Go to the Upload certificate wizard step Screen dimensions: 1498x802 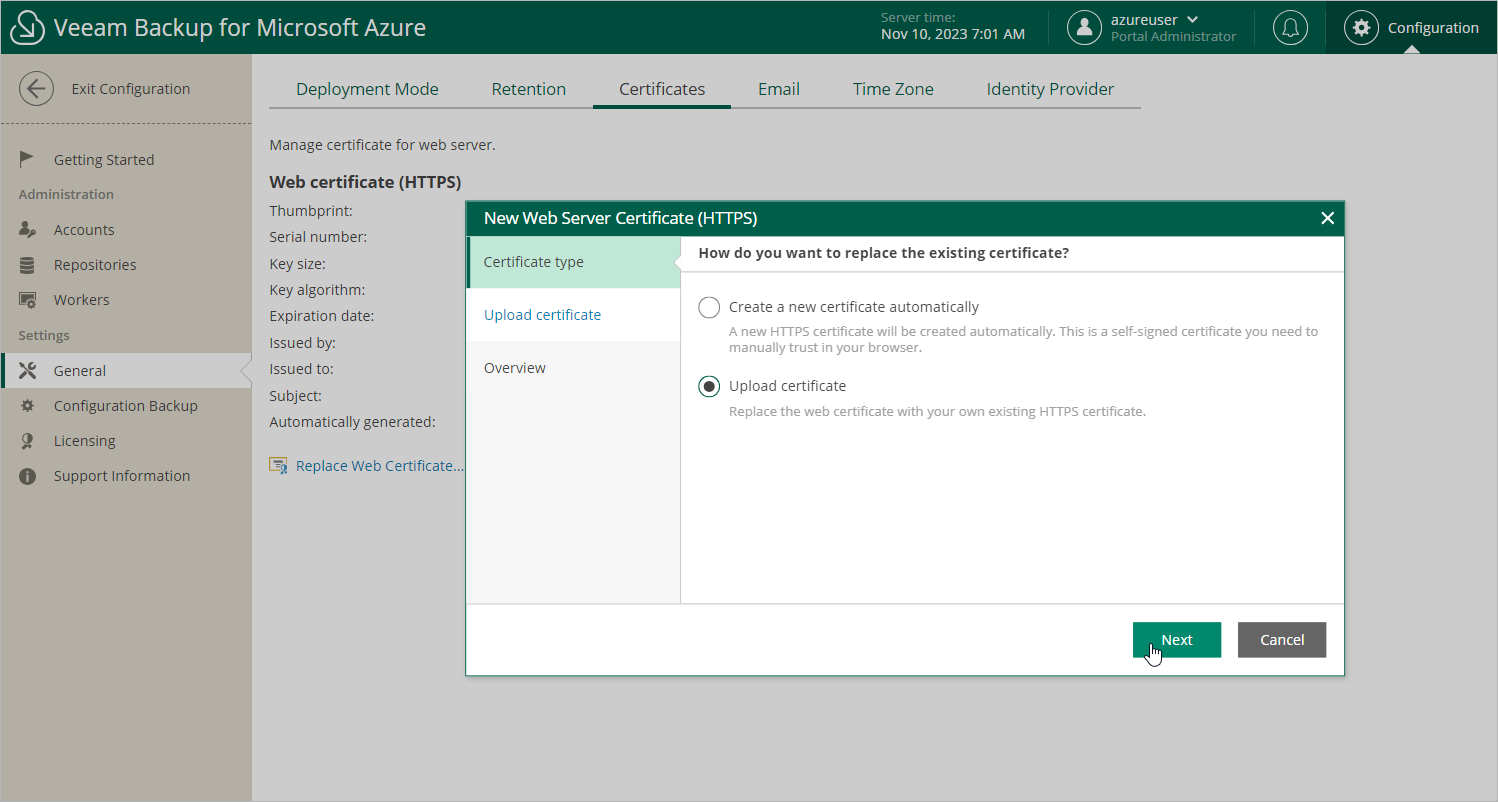(573, 315)
